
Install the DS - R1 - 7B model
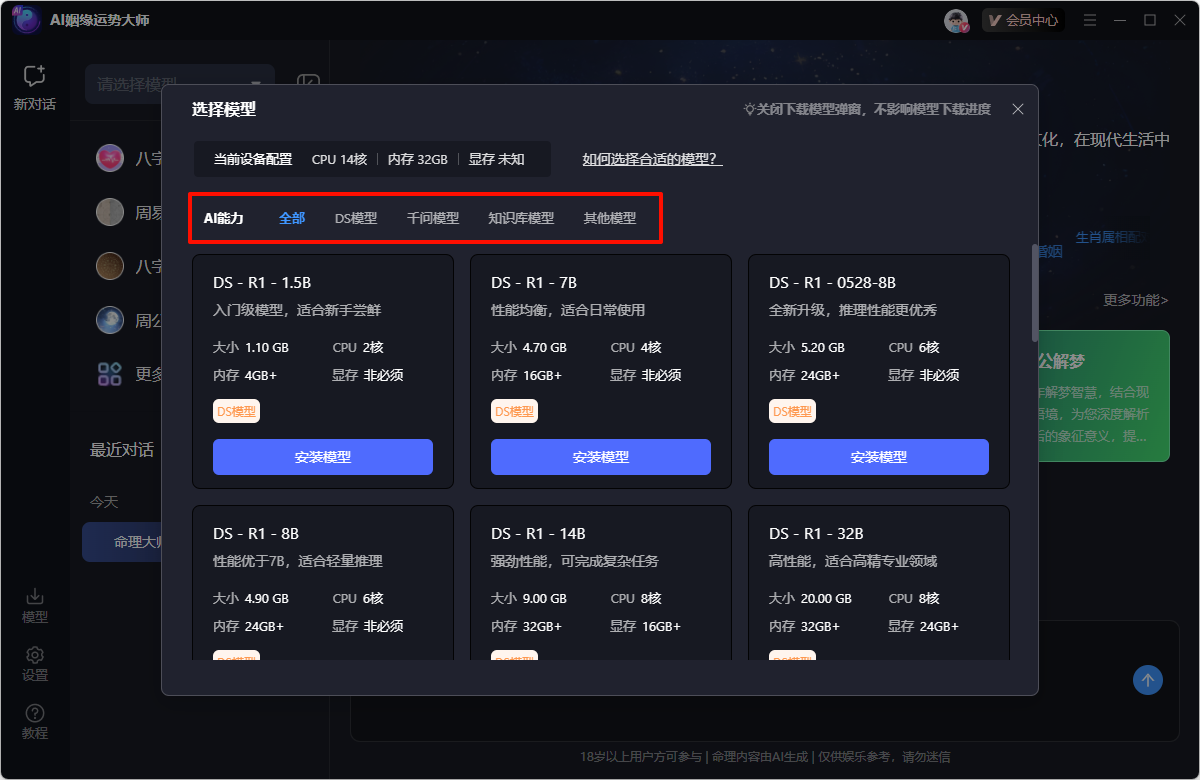point(600,457)
